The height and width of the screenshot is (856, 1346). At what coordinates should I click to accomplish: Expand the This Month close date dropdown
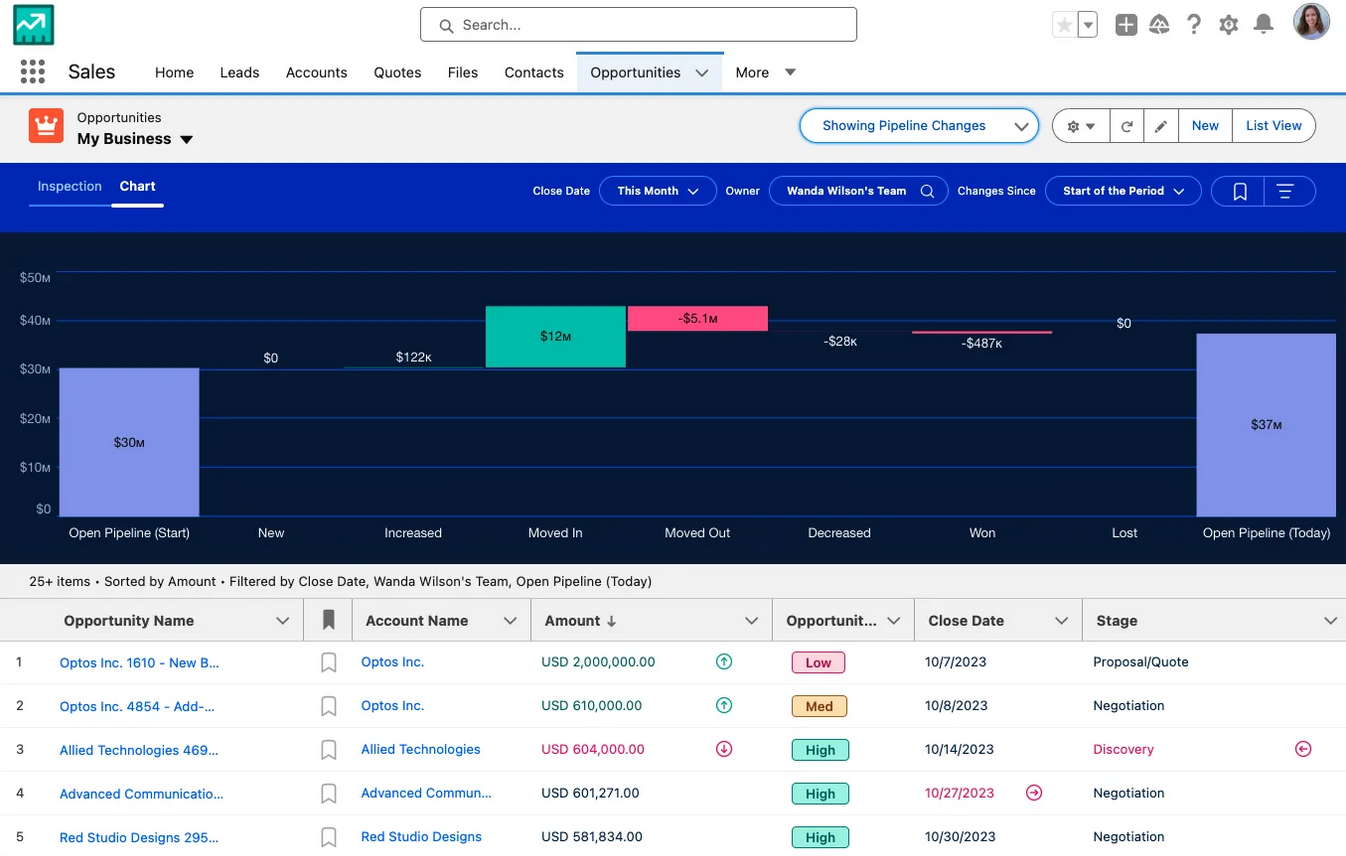coord(657,191)
